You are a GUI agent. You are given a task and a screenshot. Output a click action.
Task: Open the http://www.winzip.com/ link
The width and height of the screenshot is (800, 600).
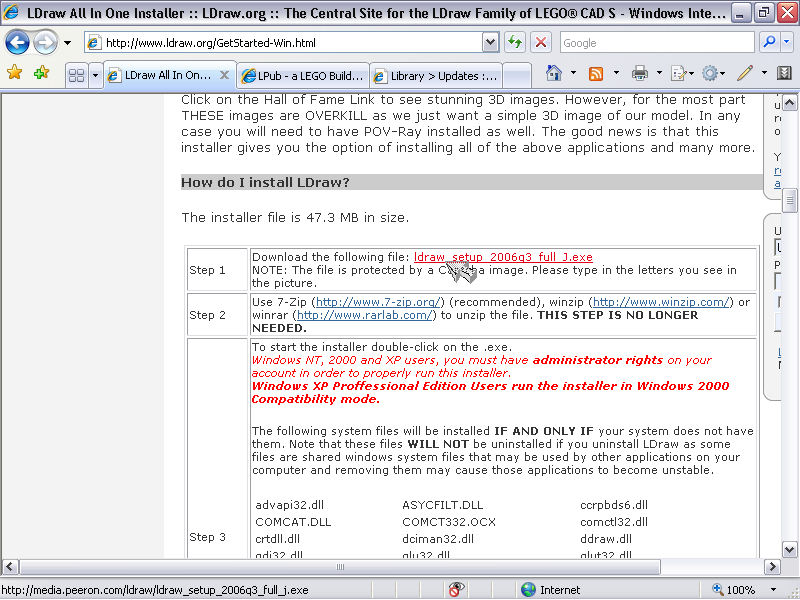pos(661,302)
